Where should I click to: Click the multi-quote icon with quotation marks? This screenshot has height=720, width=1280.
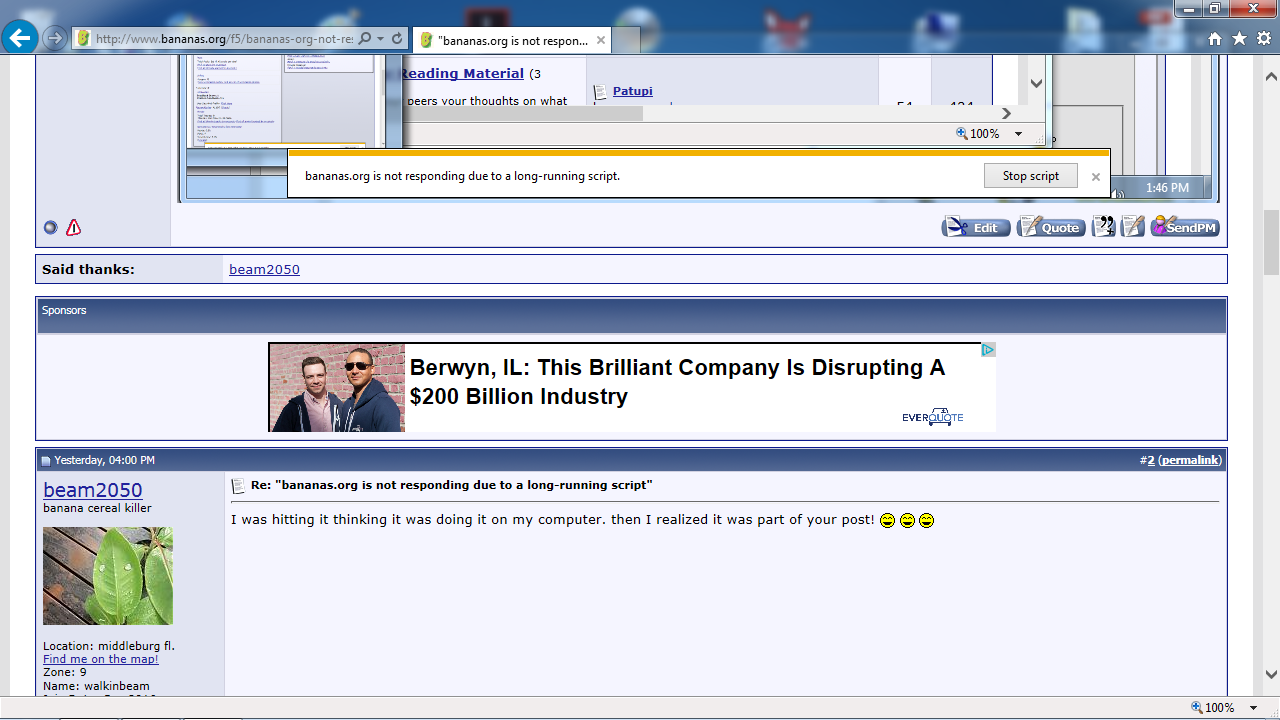pyautogui.click(x=1103, y=227)
